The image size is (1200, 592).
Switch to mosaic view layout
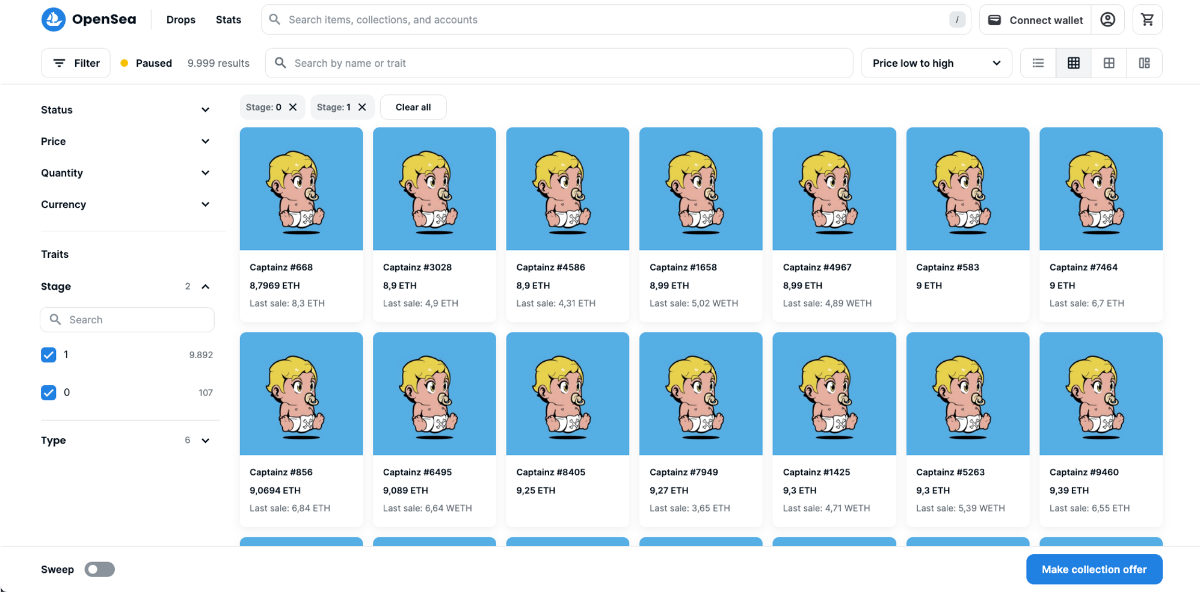[1144, 63]
